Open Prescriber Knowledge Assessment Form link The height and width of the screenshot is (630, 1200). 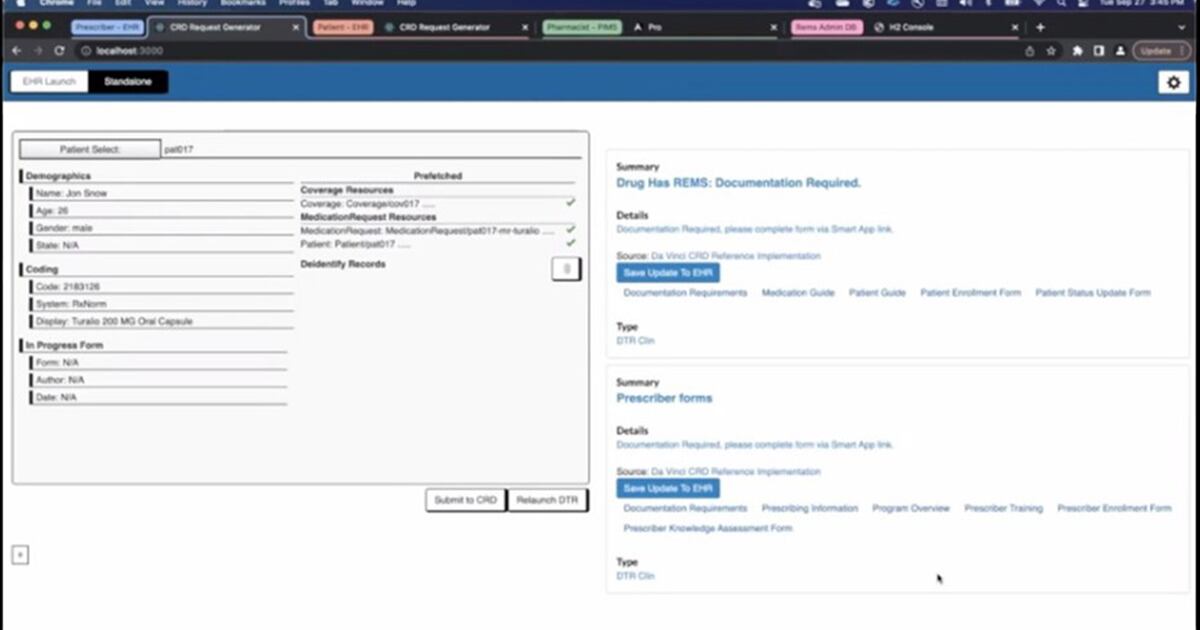[708, 528]
